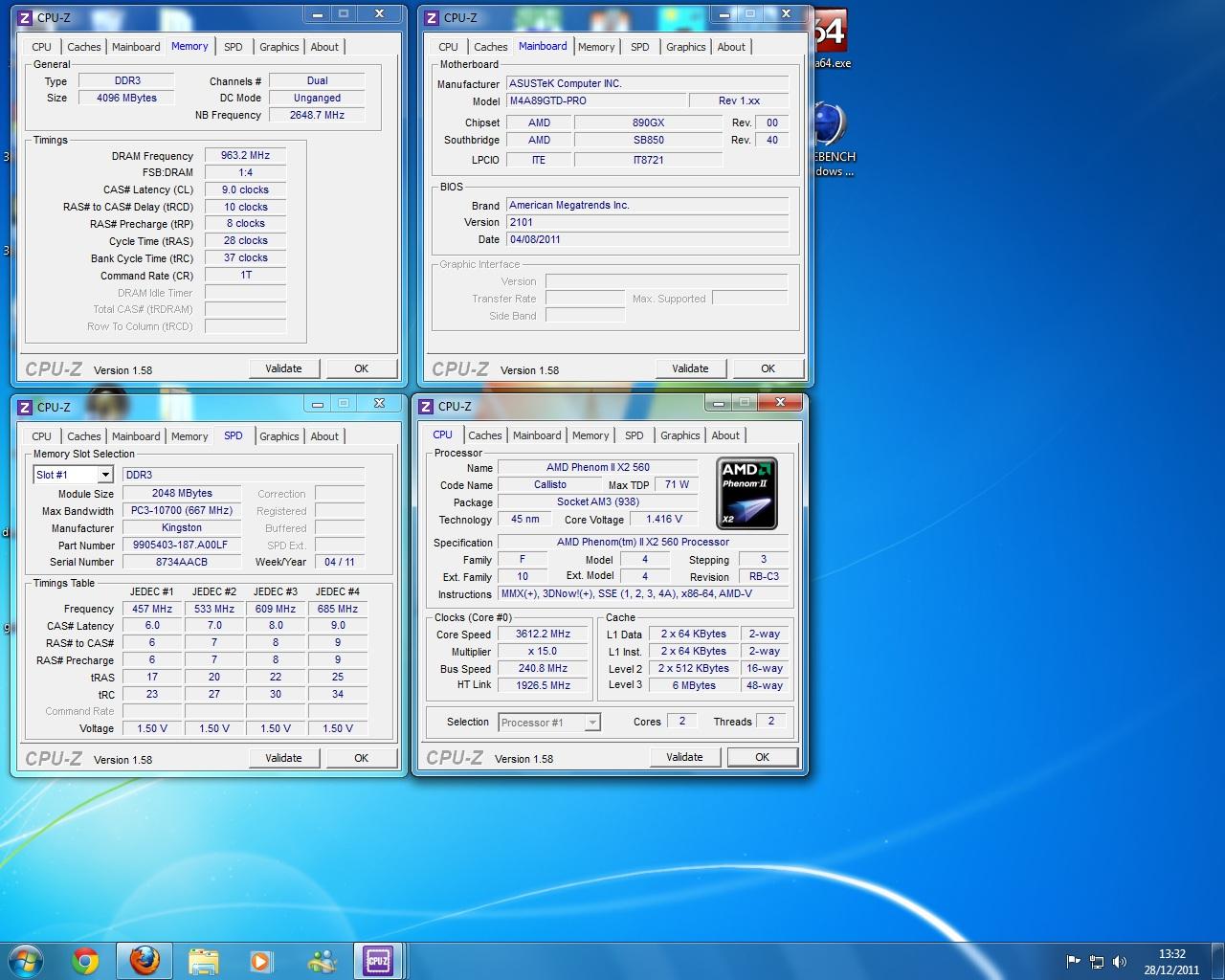Click the Callisto code name field
The image size is (1225, 980).
pos(550,484)
